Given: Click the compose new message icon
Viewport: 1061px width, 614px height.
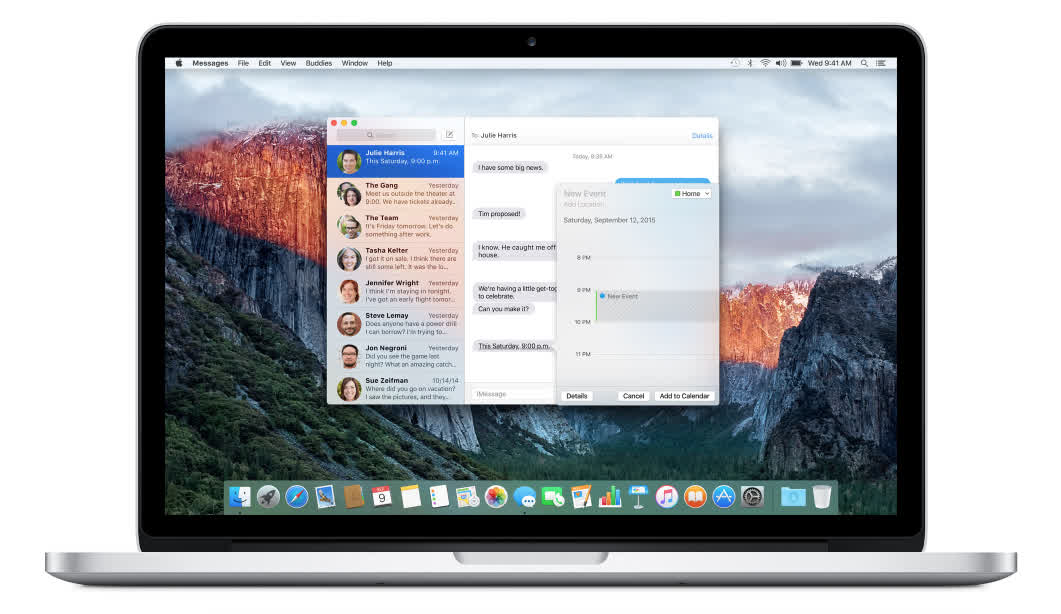Looking at the screenshot, I should click(x=449, y=135).
